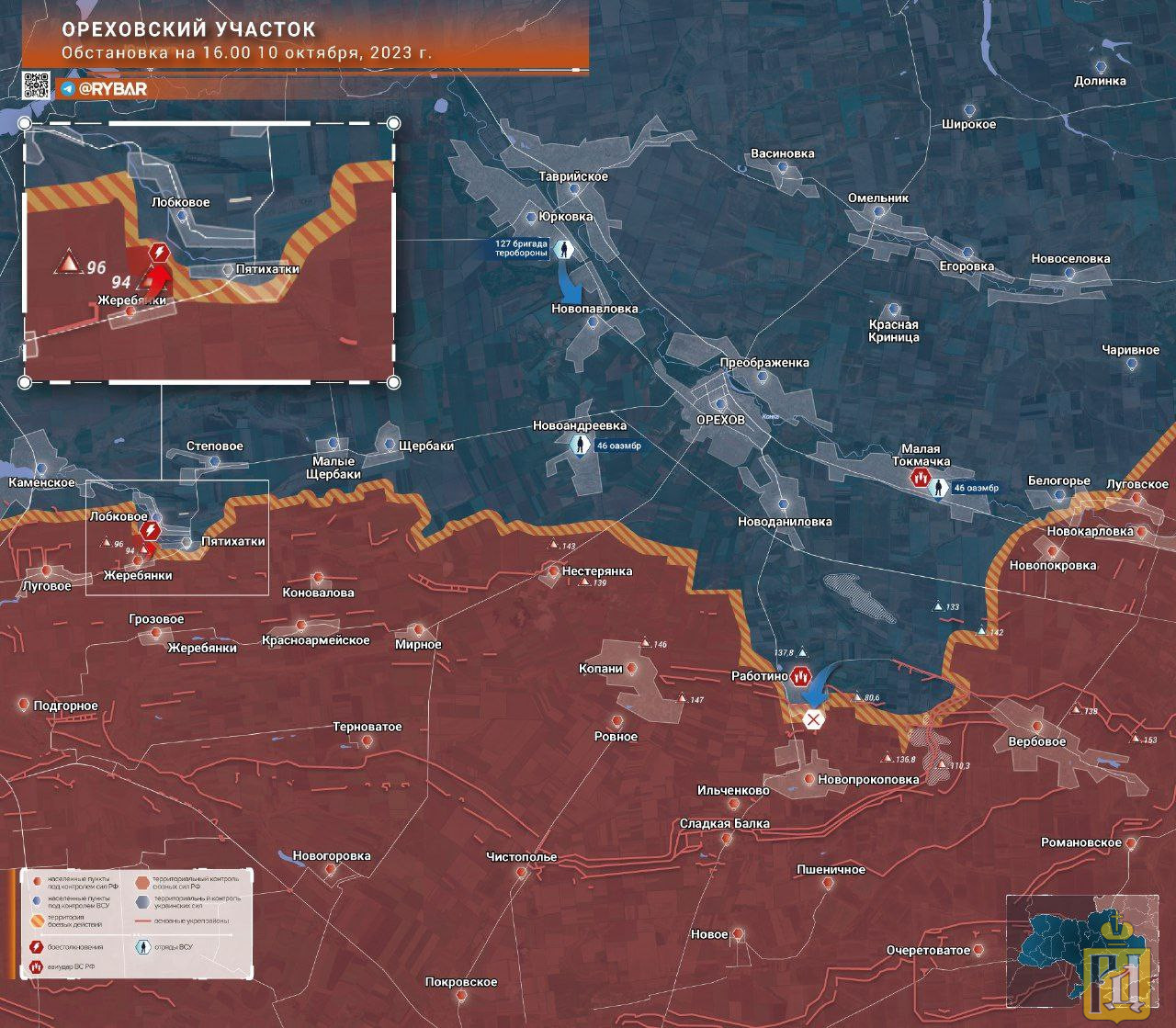Click the Долинка settlement label

[1100, 81]
